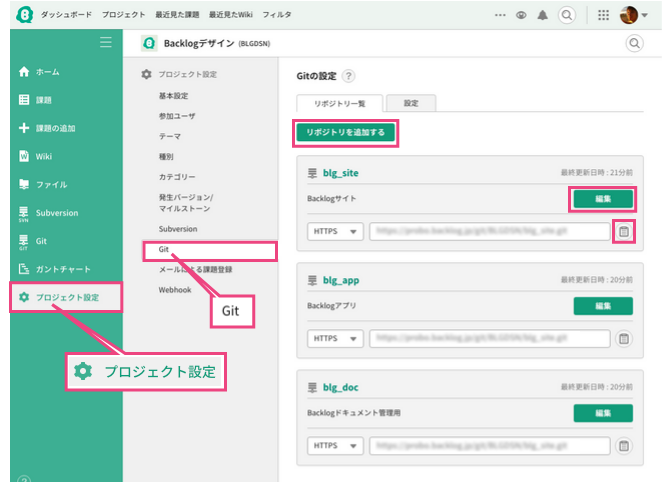Expand HTTPS protocol dropdown for blg_site
The image size is (662, 482).
[x=335, y=232]
